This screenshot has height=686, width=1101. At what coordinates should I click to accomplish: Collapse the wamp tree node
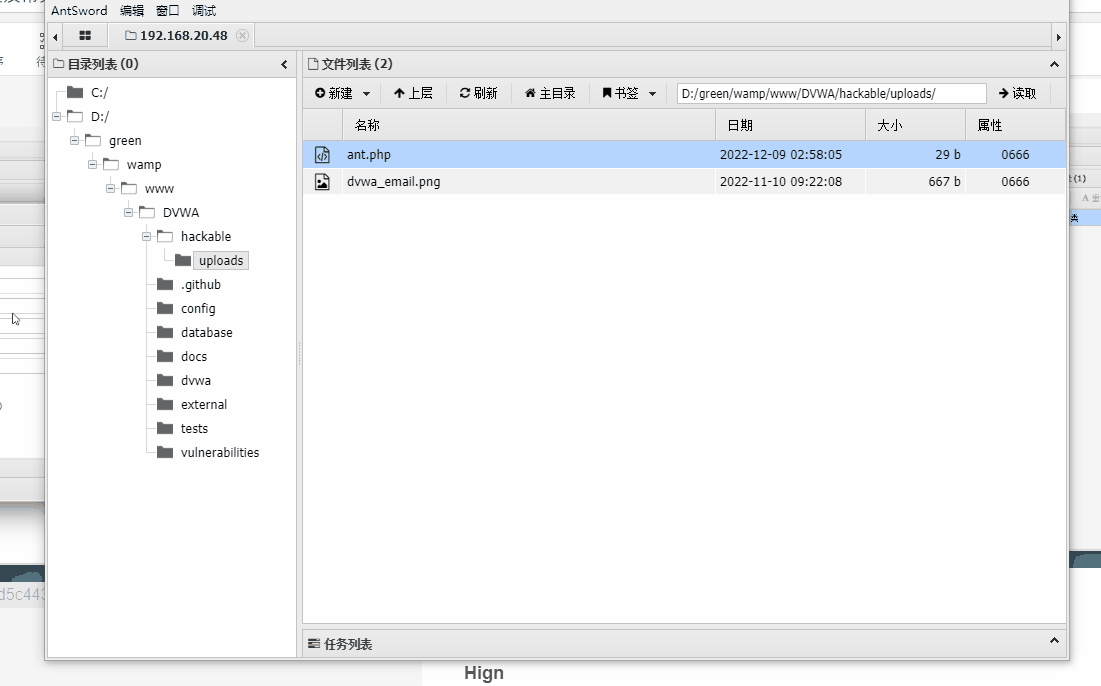[x=93, y=164]
